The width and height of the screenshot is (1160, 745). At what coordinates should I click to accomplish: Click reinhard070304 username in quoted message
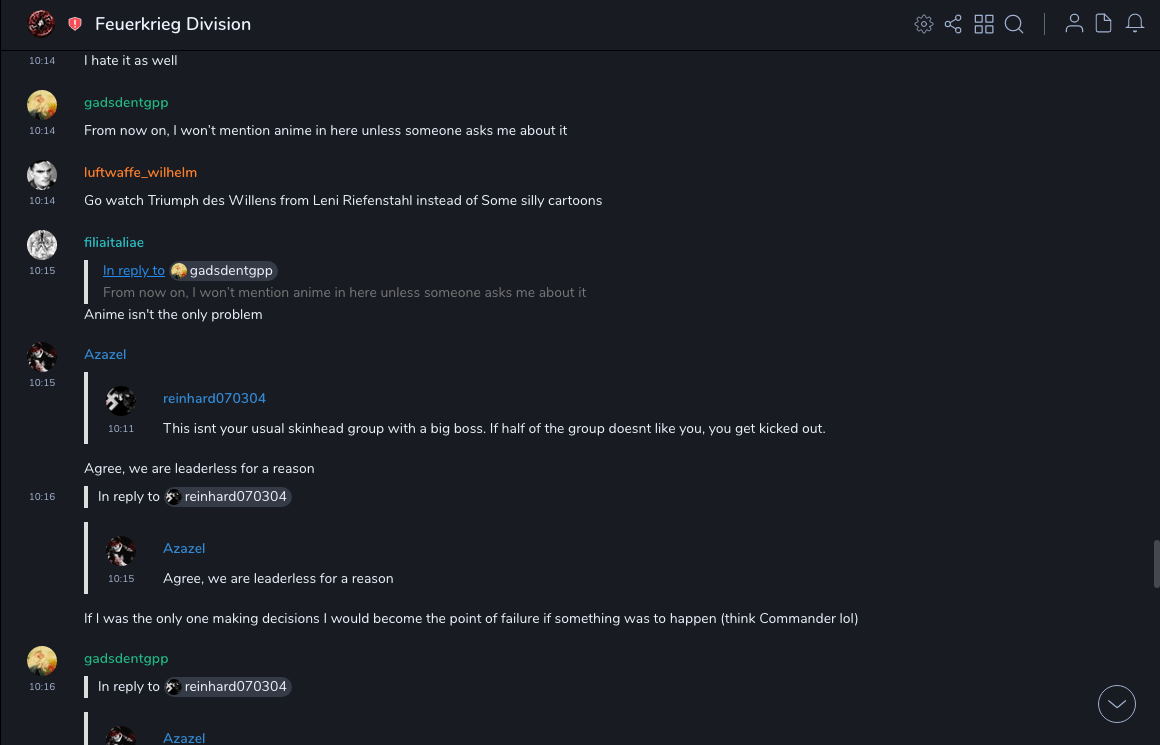(x=214, y=398)
